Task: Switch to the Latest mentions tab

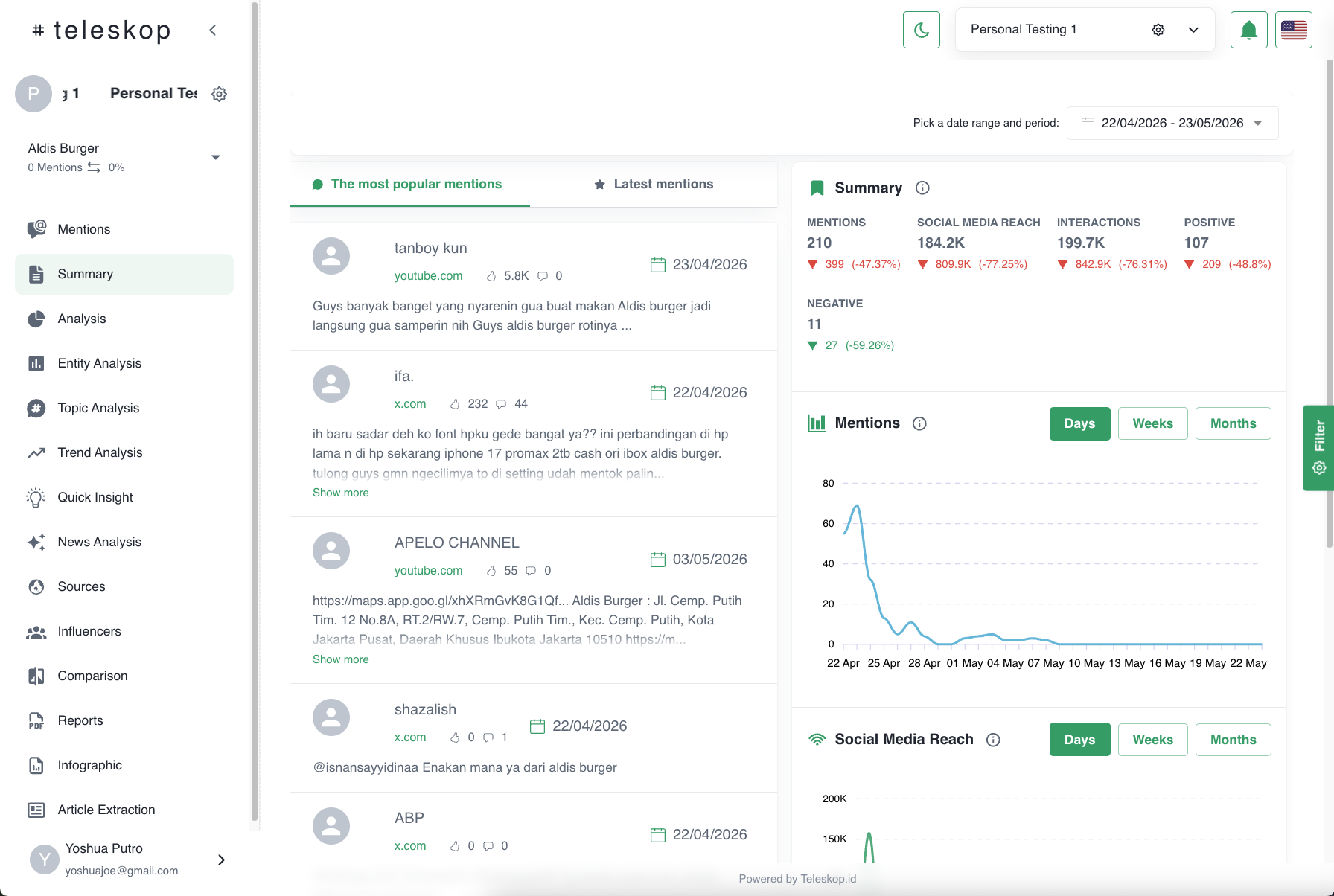Action: (654, 184)
